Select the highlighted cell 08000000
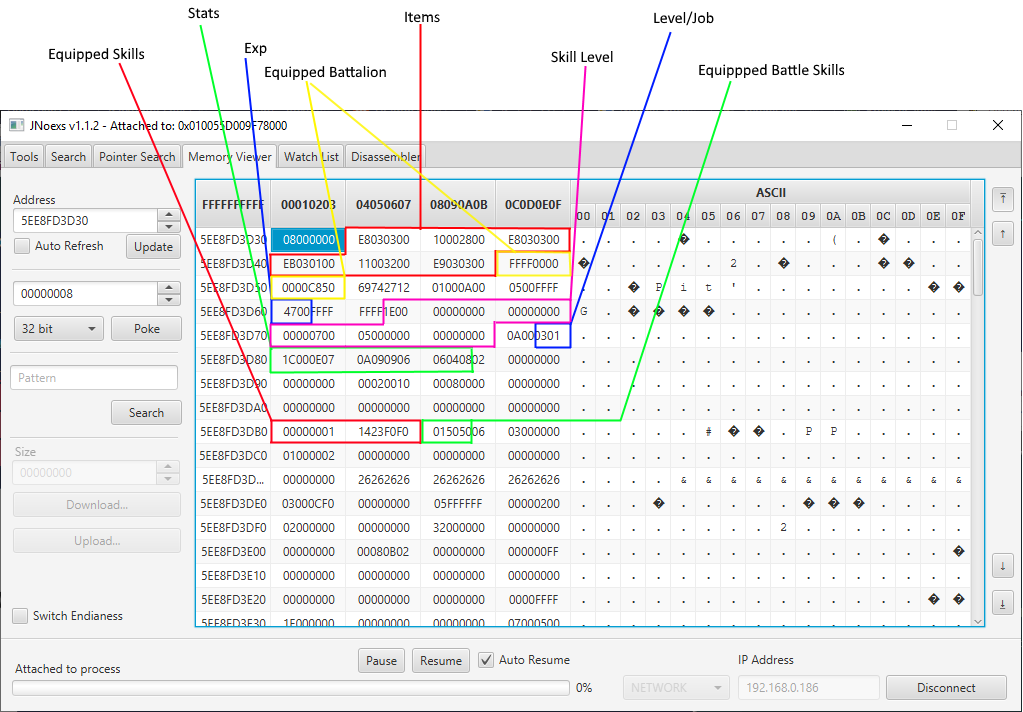The height and width of the screenshot is (712, 1023). (x=308, y=240)
